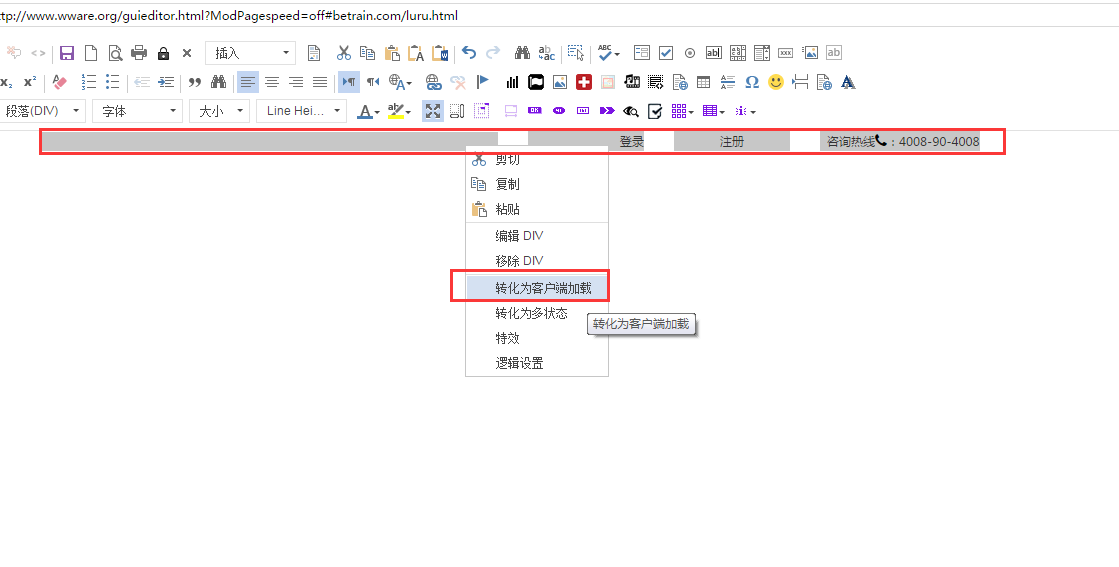Toggle the subscript formatting

tap(6, 83)
